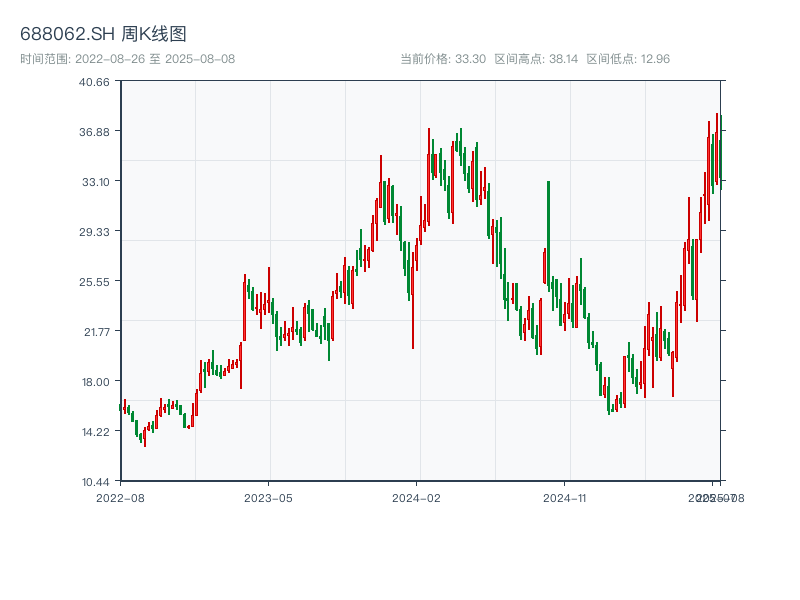Click y-axis value 18.00

point(96,382)
